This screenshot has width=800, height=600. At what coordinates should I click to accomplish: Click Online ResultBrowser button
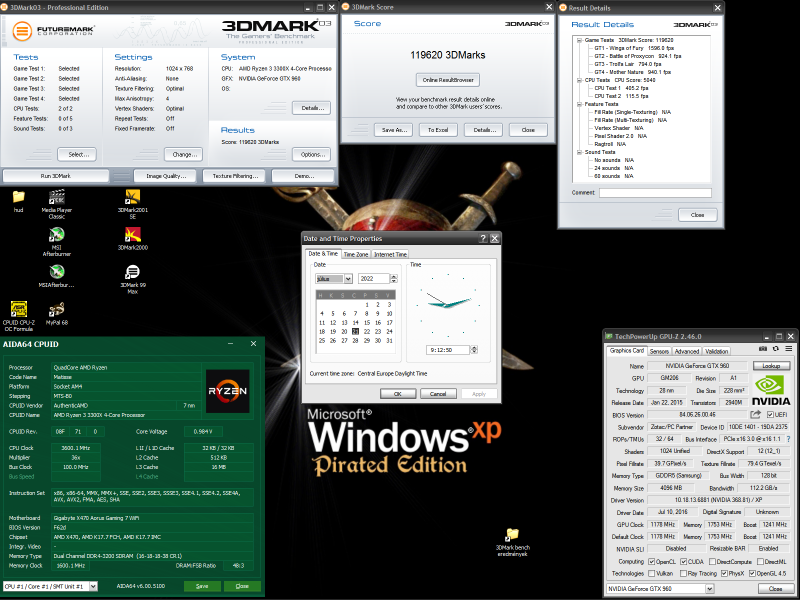[x=448, y=80]
